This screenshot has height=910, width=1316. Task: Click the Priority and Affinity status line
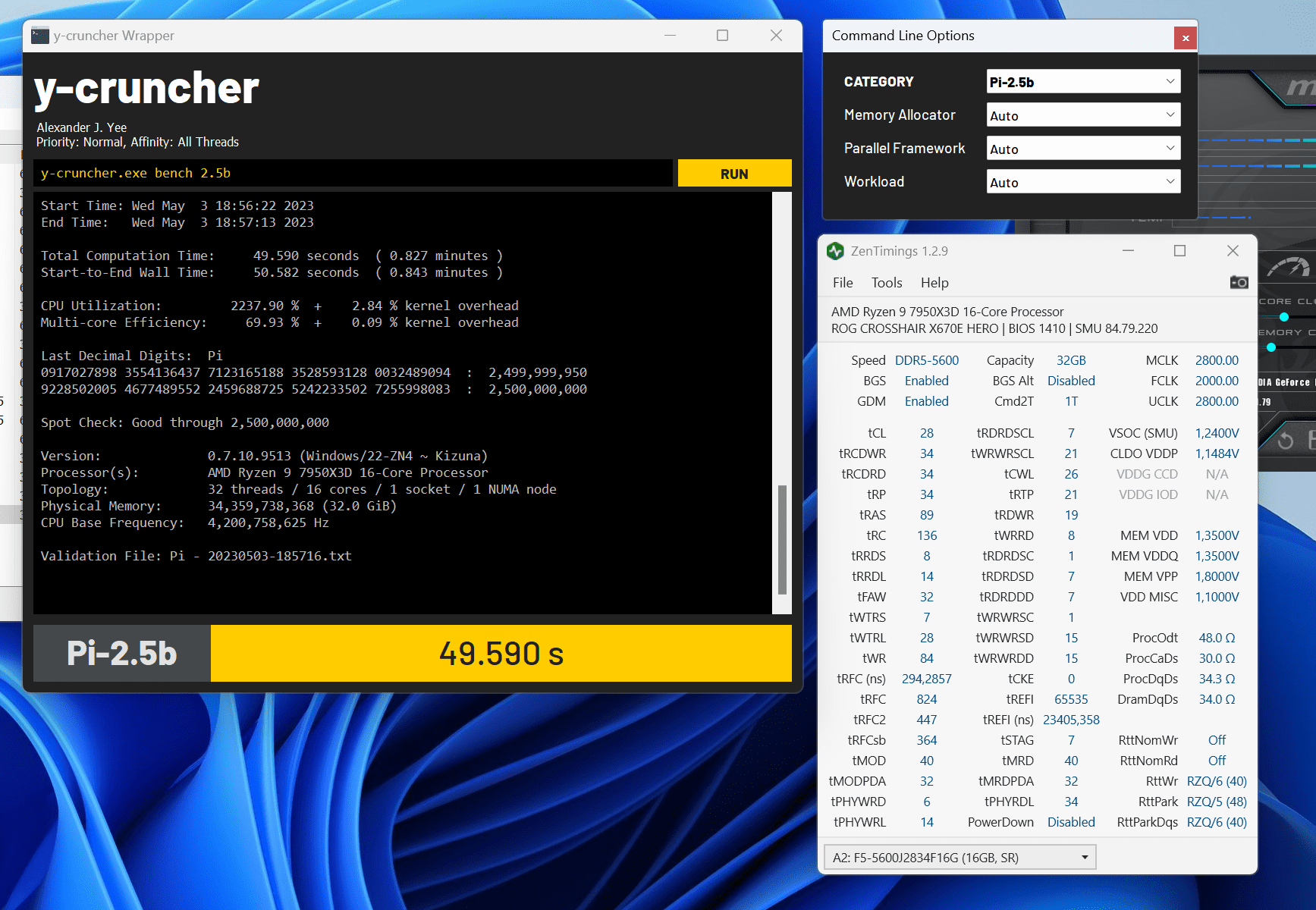pos(137,142)
